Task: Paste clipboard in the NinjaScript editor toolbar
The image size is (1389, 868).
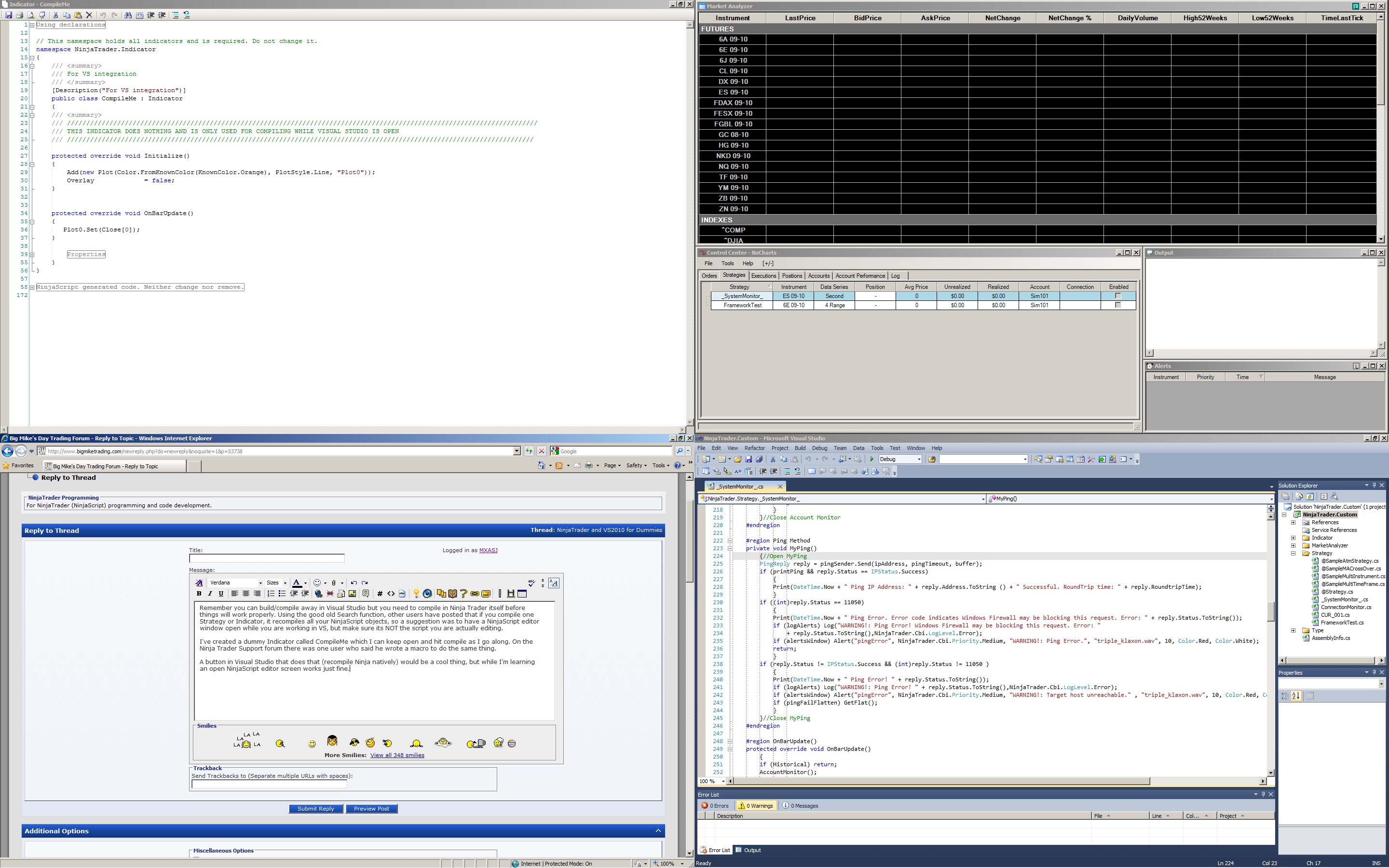Action: (78, 15)
